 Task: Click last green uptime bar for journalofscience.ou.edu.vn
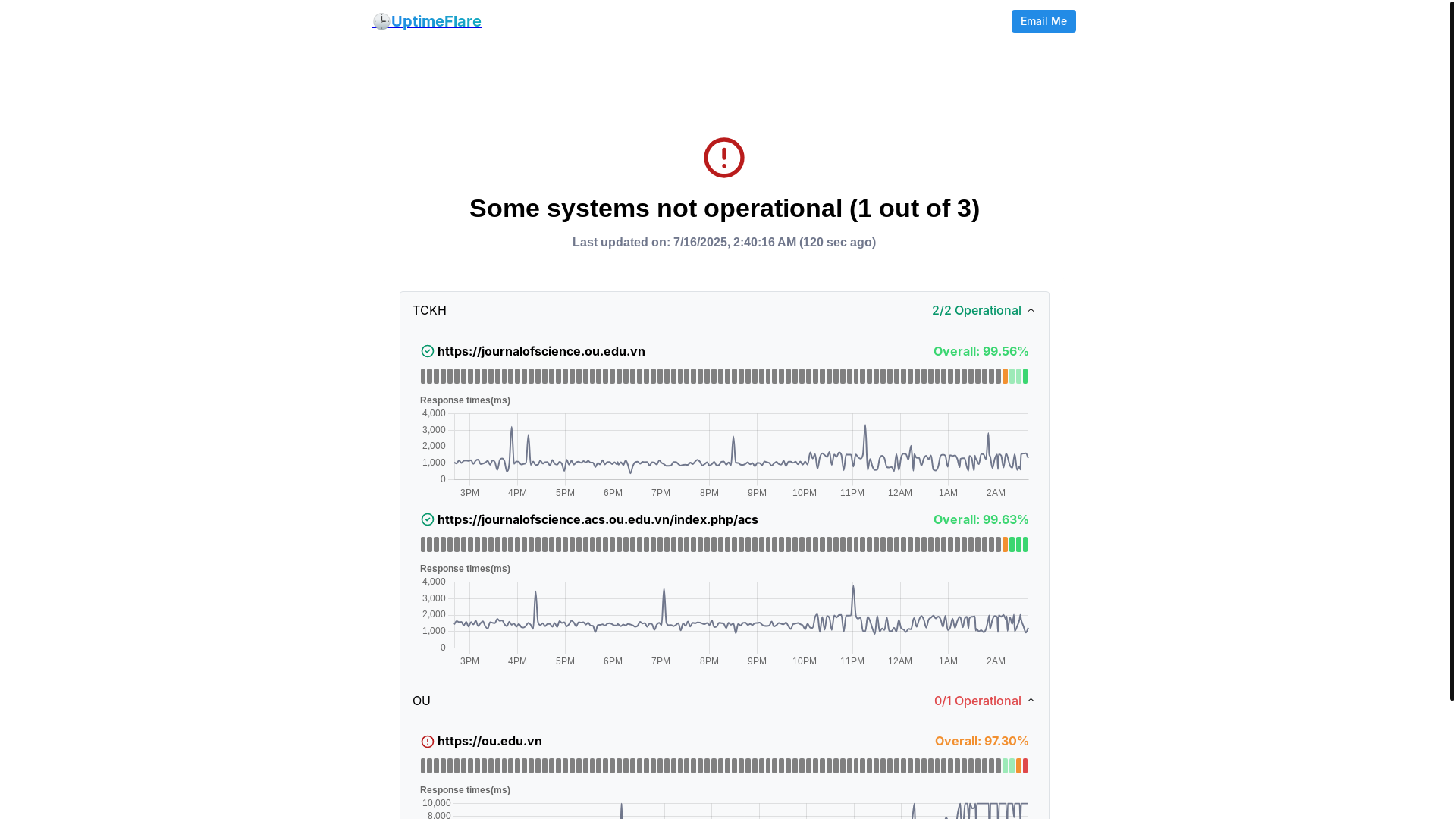[1025, 376]
